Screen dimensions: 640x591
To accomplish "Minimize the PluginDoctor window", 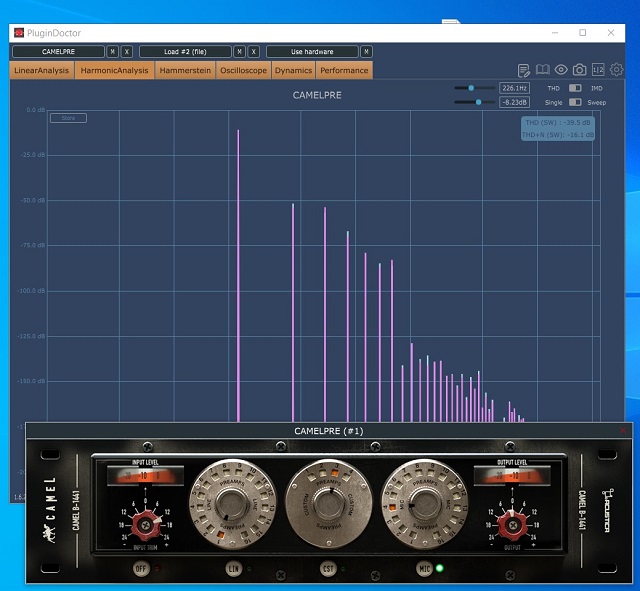I will (555, 33).
